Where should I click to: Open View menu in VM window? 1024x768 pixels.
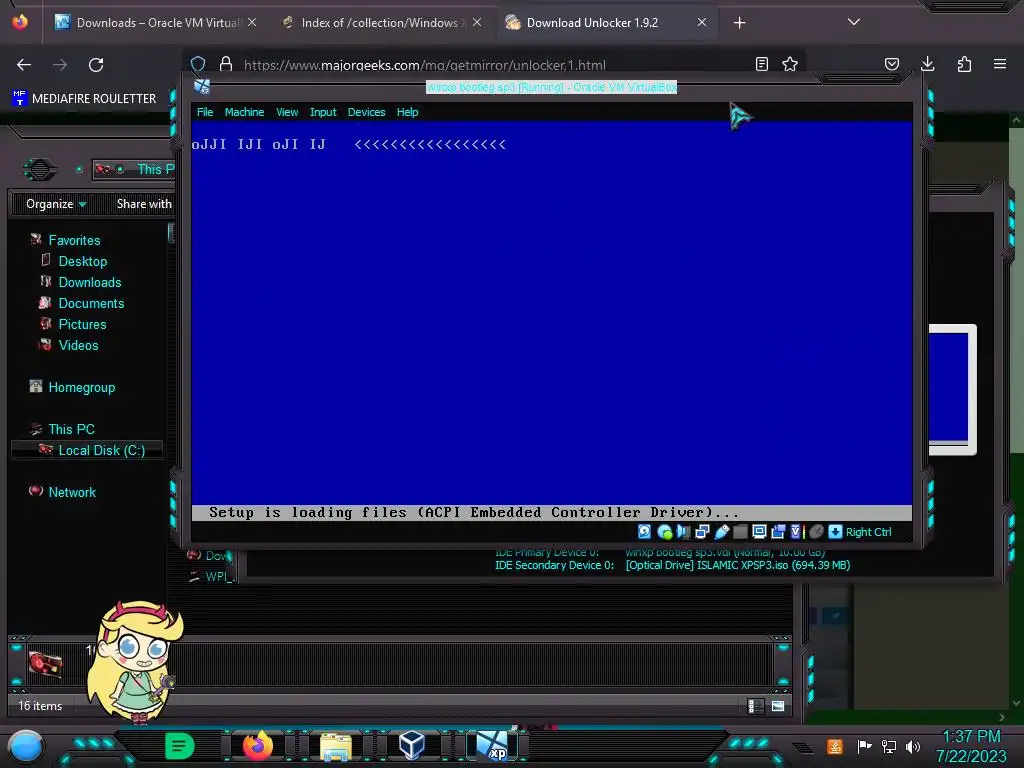point(287,112)
